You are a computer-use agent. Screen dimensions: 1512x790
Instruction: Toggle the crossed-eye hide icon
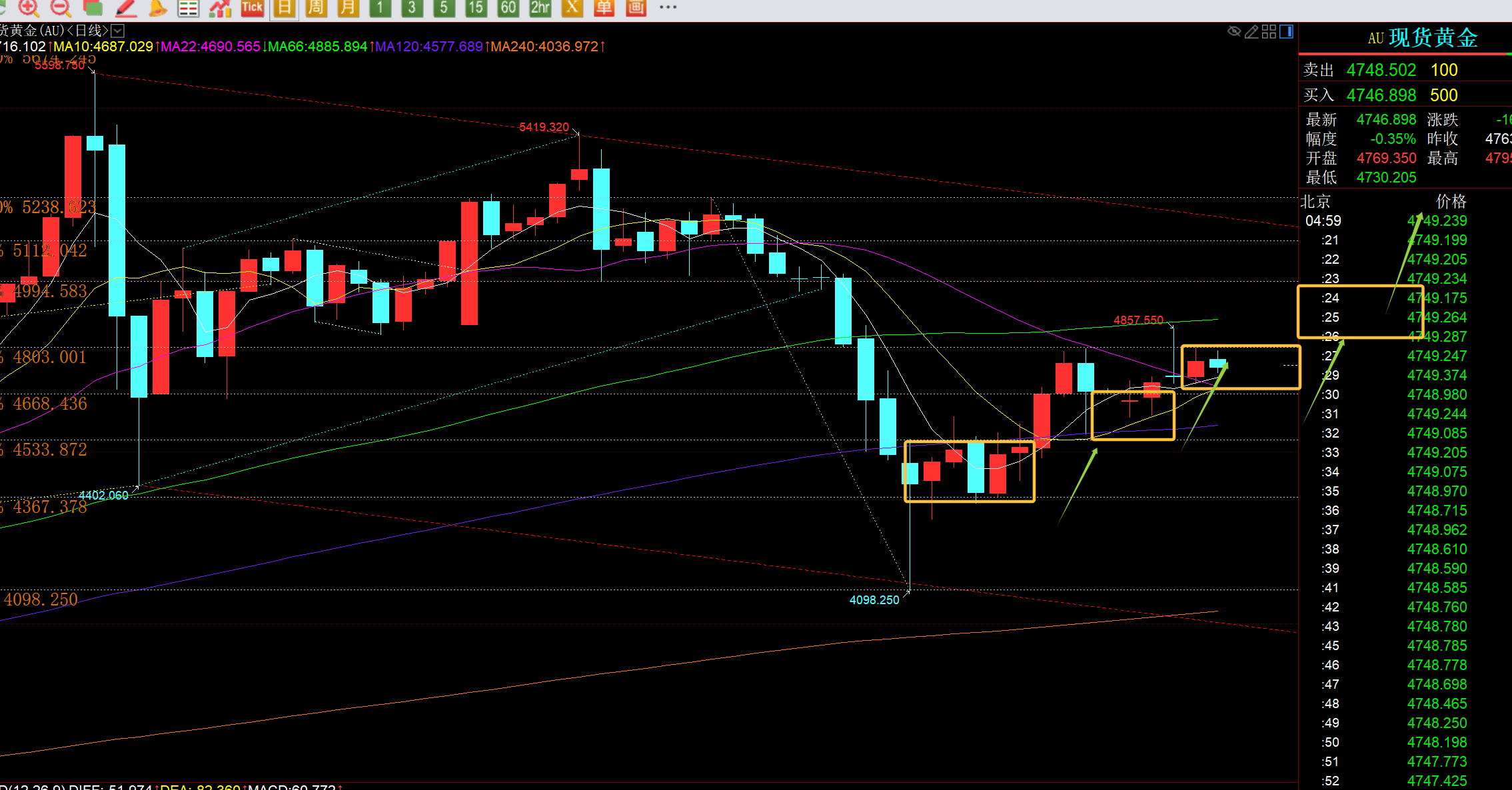(x=1234, y=31)
